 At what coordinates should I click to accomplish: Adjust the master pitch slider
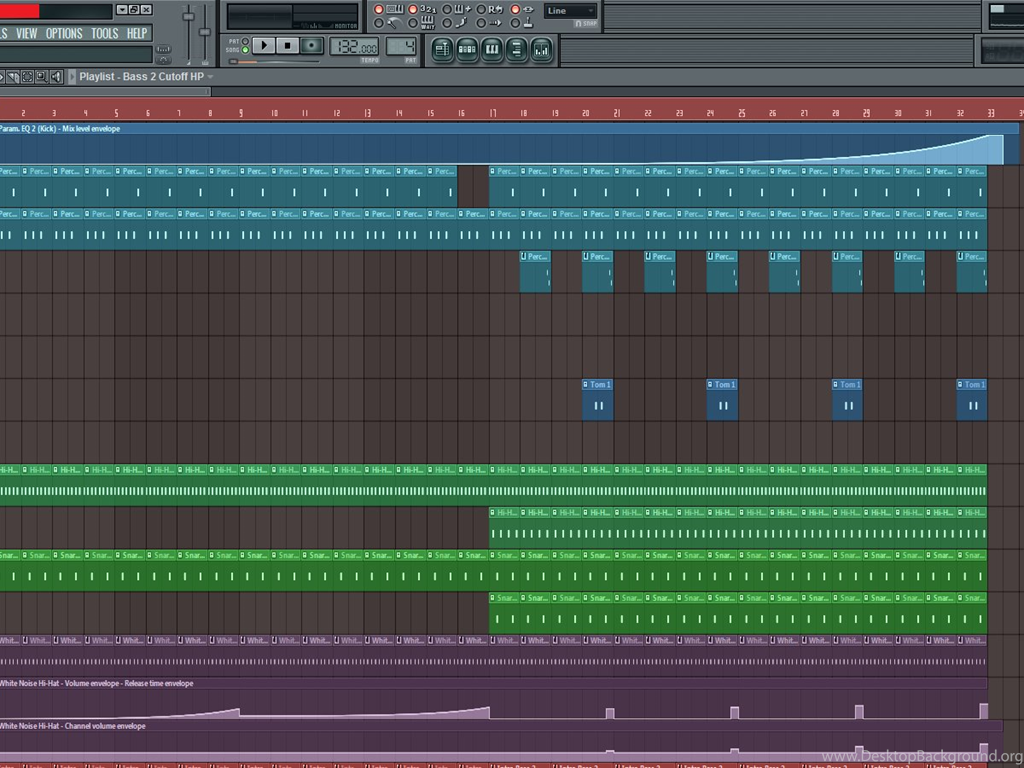click(204, 34)
